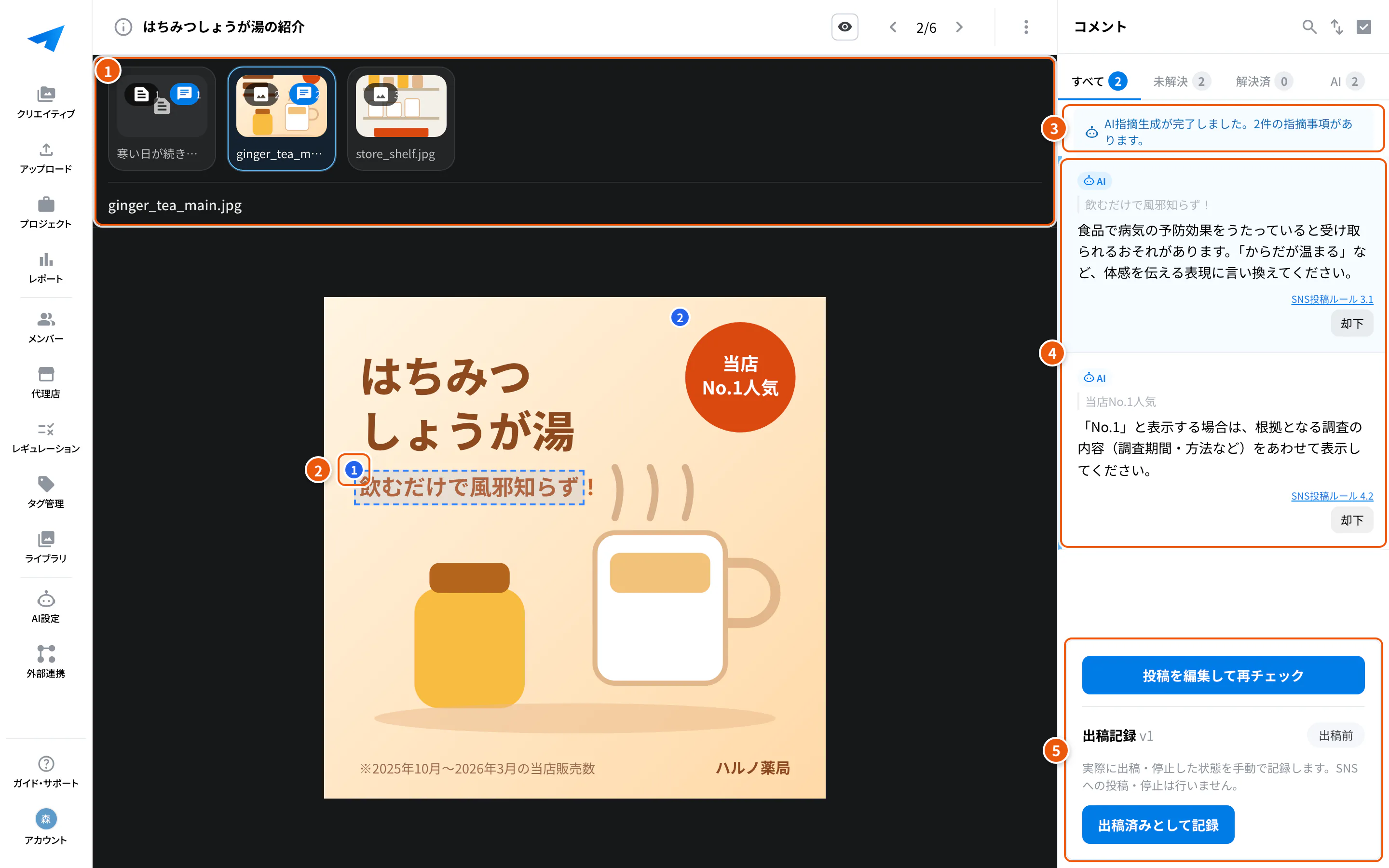Open the メンバー page

[x=46, y=328]
